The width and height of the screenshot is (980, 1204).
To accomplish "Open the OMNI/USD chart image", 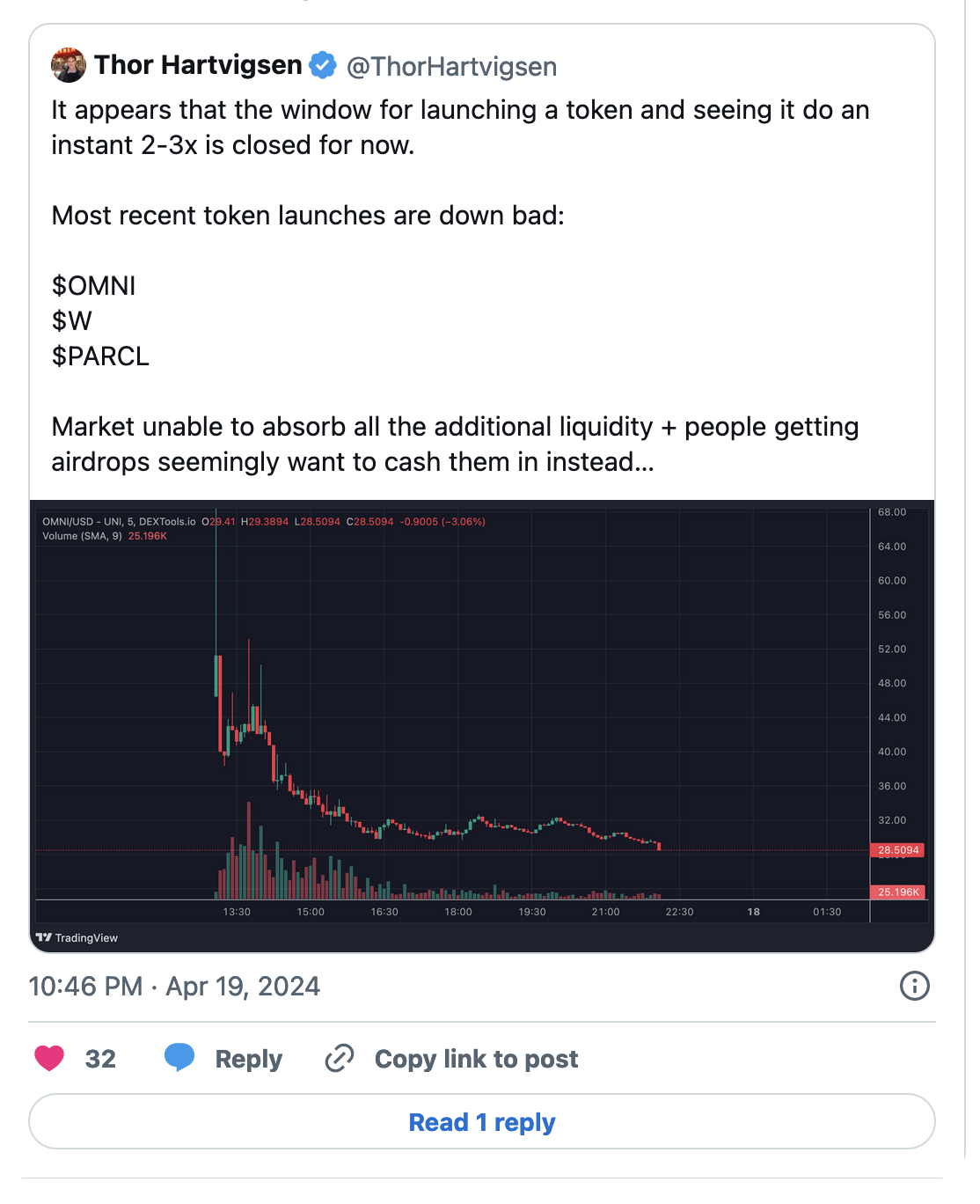I will 482,722.
